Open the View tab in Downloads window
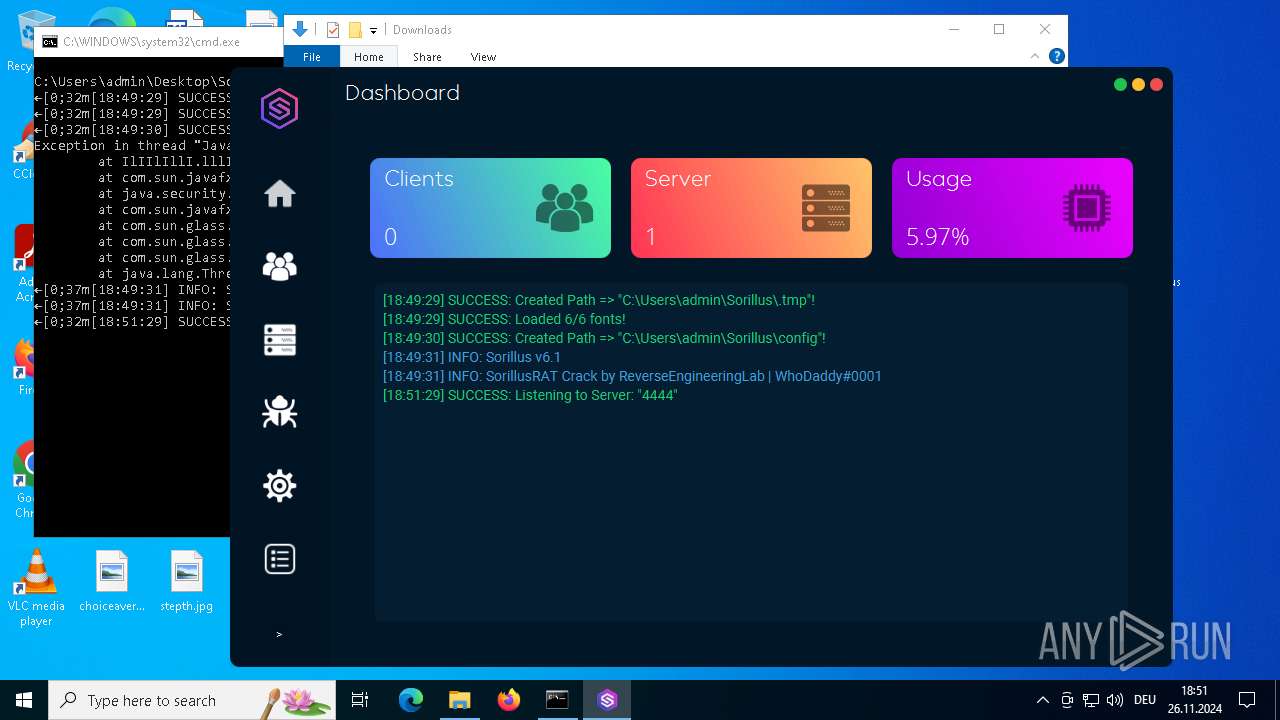Screen dimensions: 1280x720 point(483,57)
